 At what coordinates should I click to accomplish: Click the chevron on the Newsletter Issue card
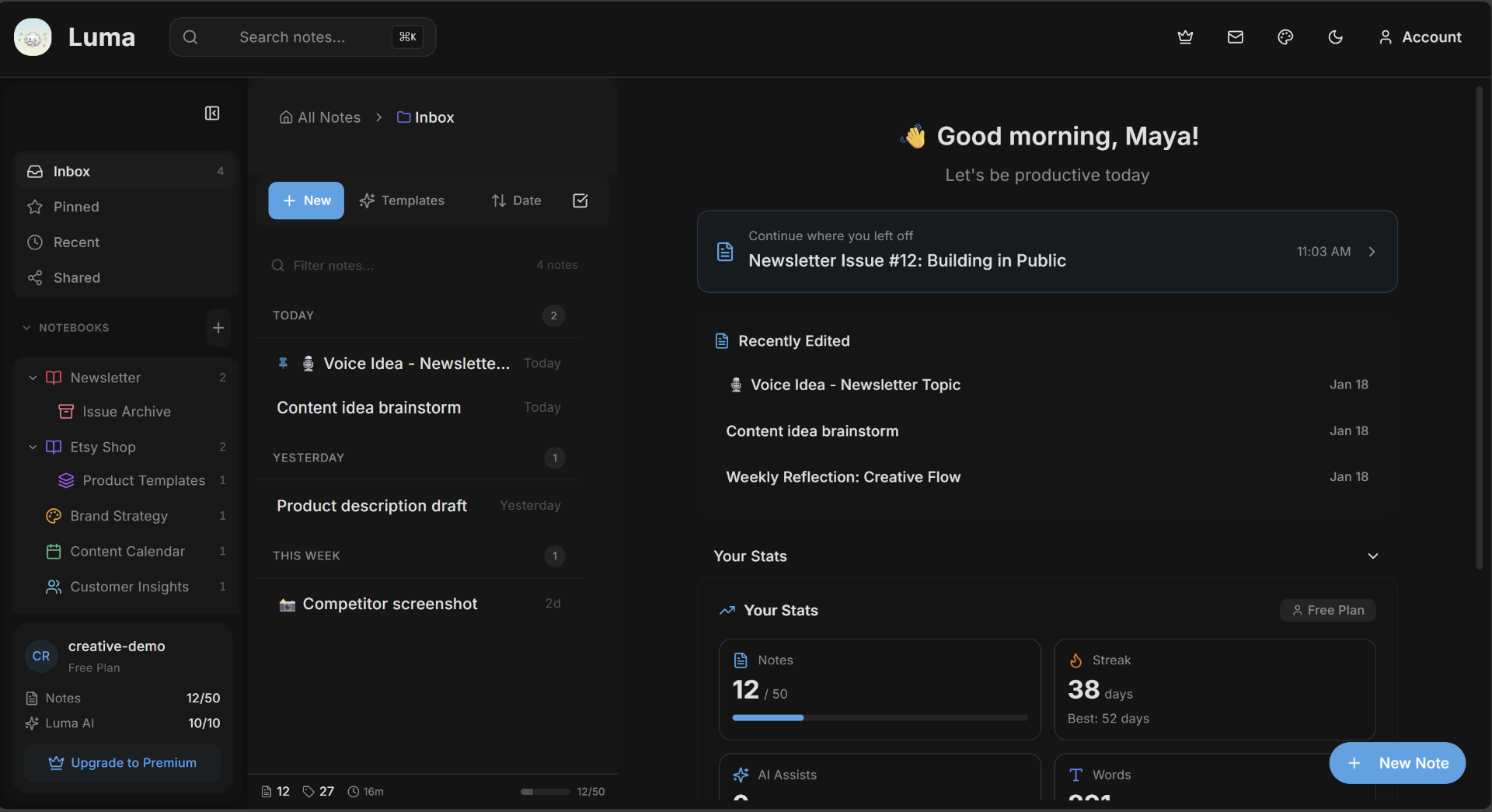click(x=1372, y=252)
